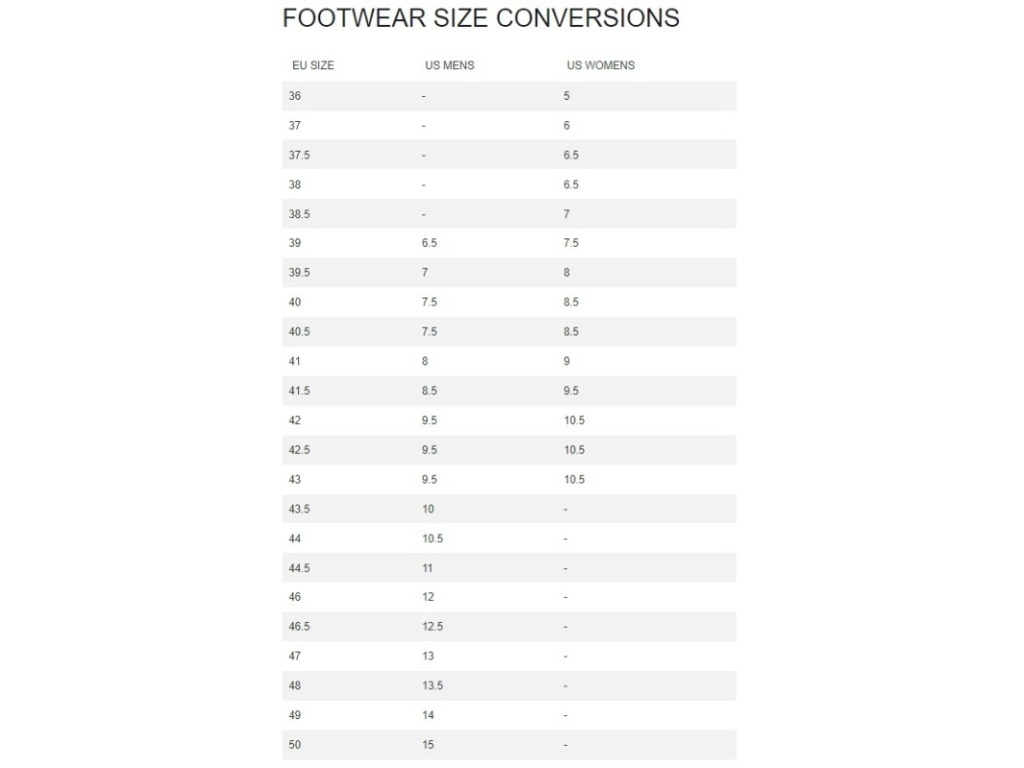This screenshot has width=1024, height=768.
Task: Select the EU size 46.5 cell
Action: coord(299,627)
